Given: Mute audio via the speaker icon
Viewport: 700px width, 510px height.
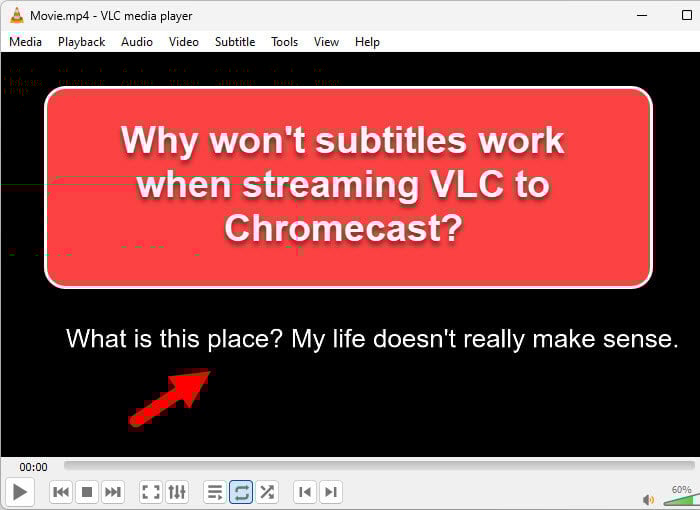Looking at the screenshot, I should [648, 500].
